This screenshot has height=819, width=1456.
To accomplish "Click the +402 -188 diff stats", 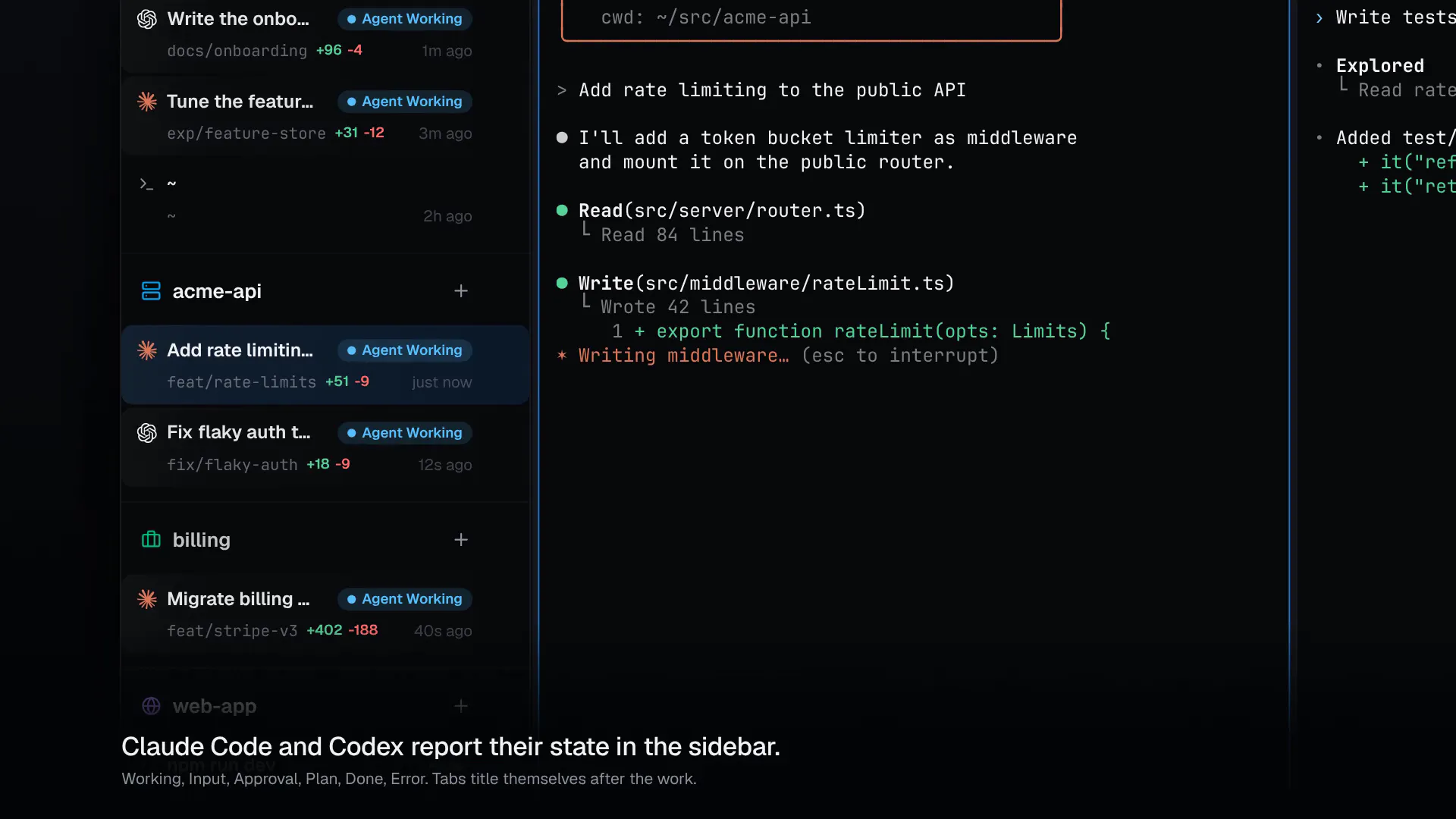I will point(342,630).
